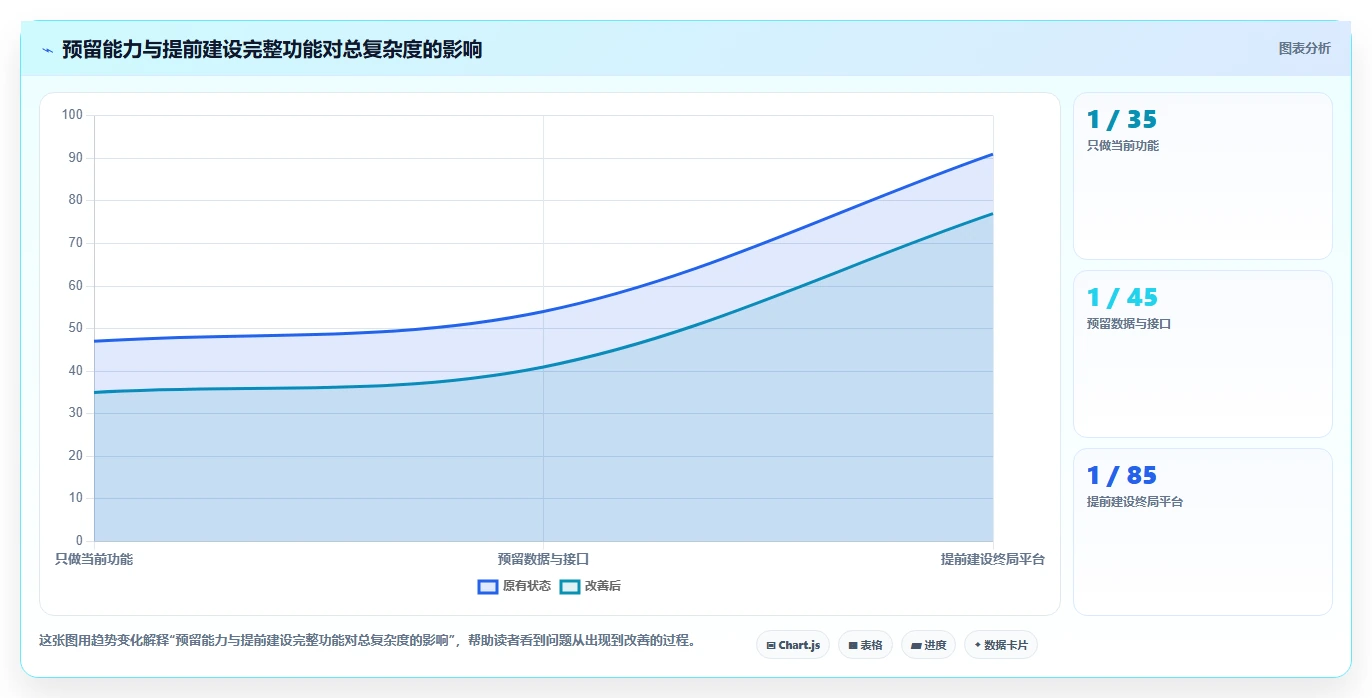
Task: Select the 进度 tag
Action: coord(928,645)
